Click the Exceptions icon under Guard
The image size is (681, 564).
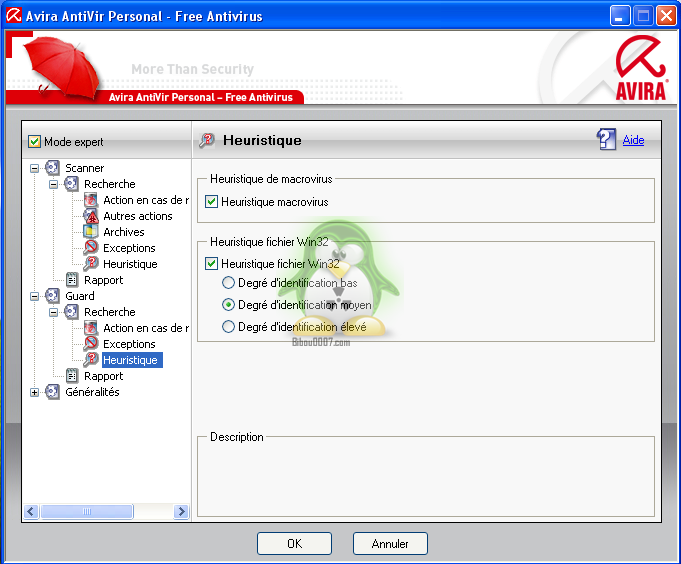pyautogui.click(x=90, y=343)
